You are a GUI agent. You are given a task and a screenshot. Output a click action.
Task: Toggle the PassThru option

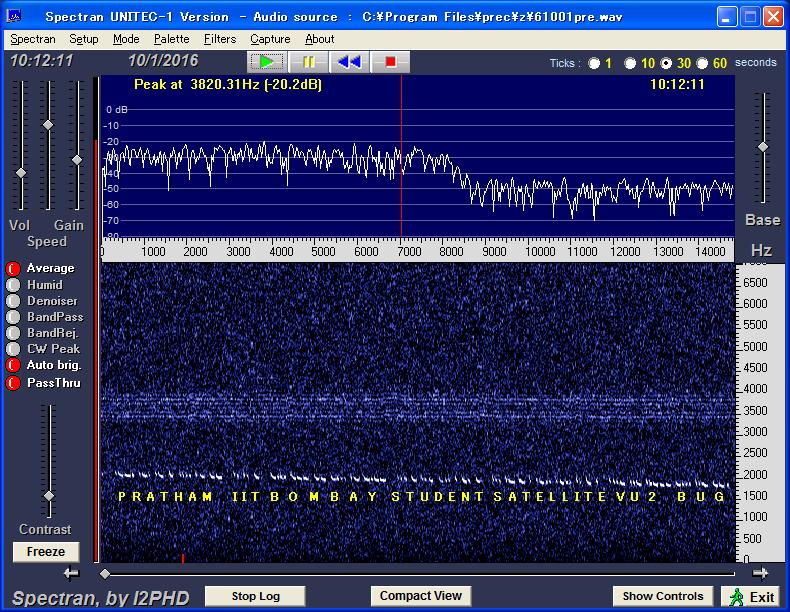coord(13,383)
